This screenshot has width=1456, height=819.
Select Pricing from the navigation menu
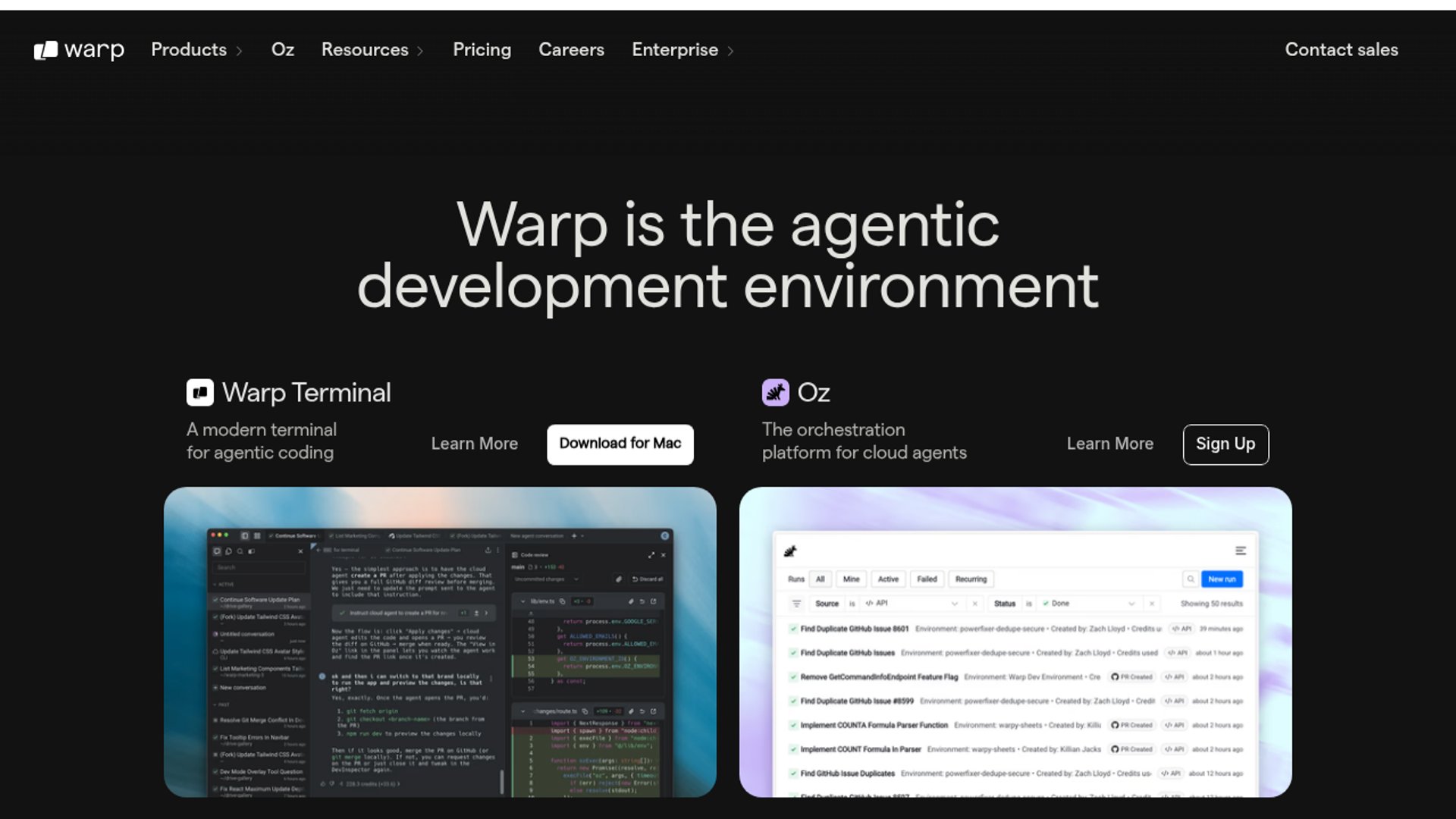(482, 50)
